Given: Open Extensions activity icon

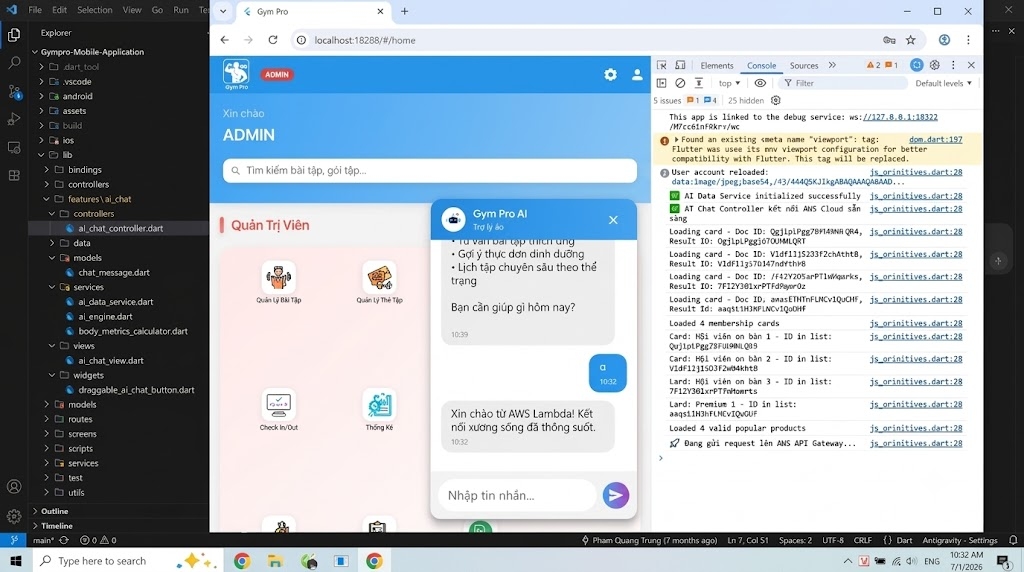Looking at the screenshot, I should point(14,176).
